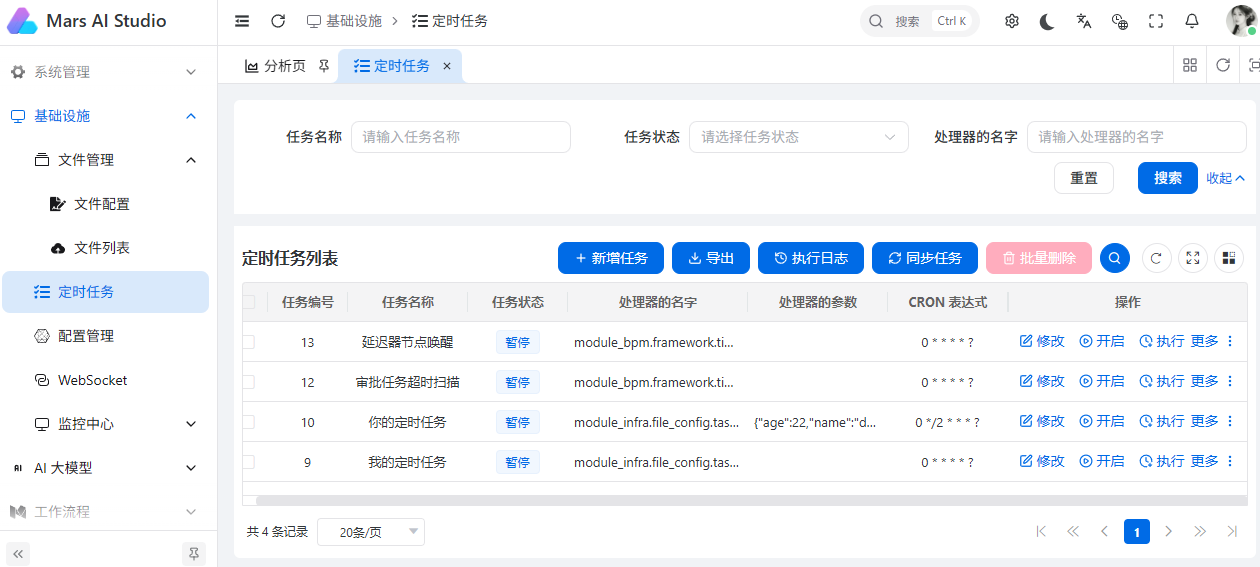Viewport: 1260px width, 567px height.
Task: Open the tab grid menu icon
Action: [x=1190, y=65]
